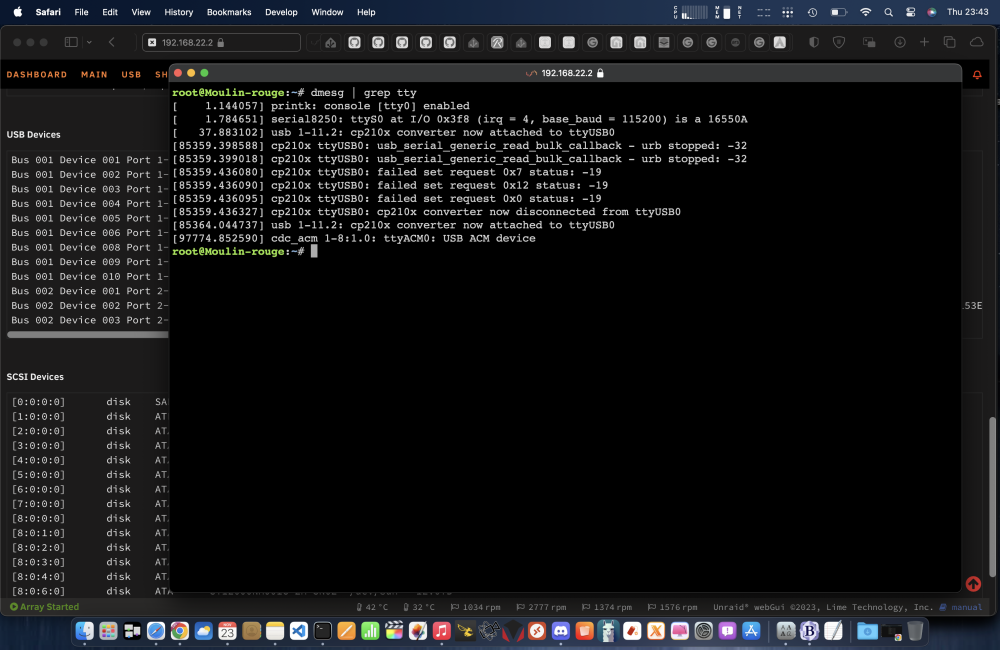
Task: Show the Safari tab overview
Action: pyautogui.click(x=949, y=42)
